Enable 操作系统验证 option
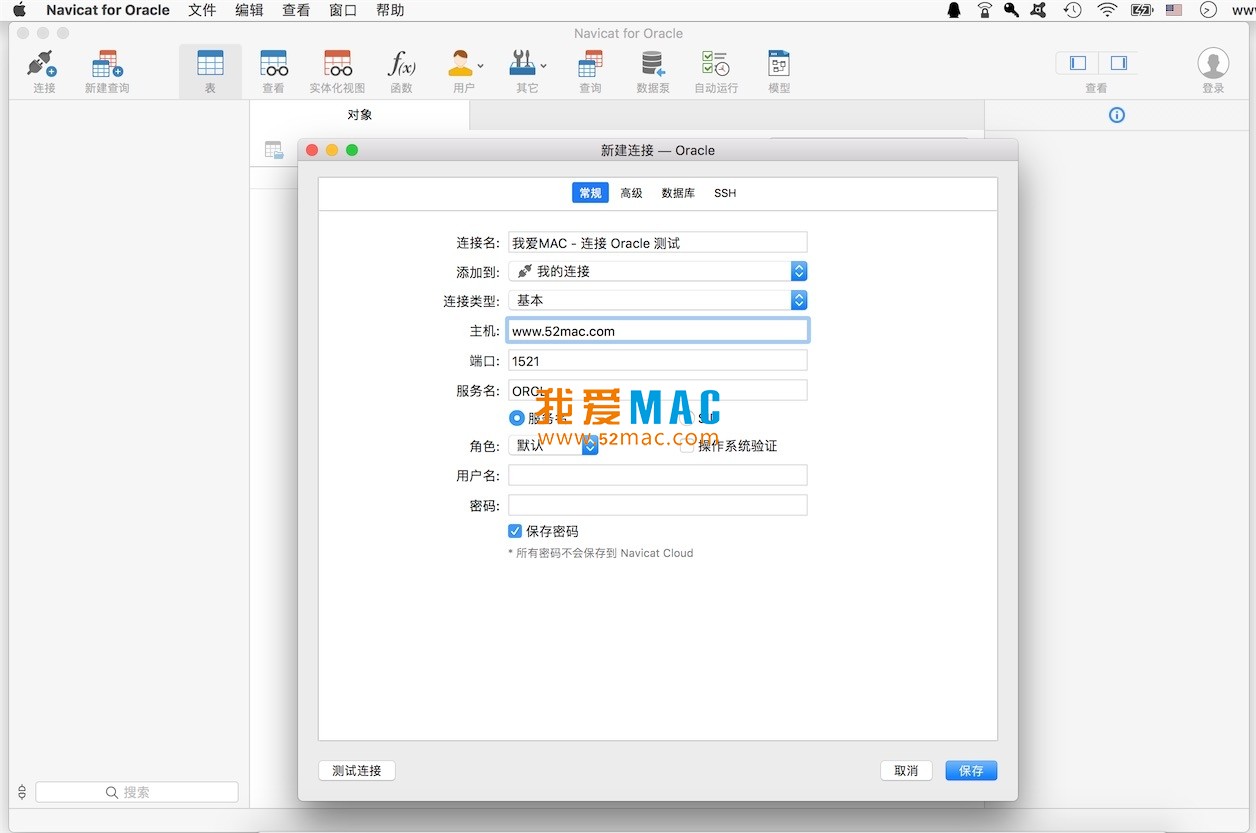This screenshot has height=833, width=1256. click(x=686, y=444)
